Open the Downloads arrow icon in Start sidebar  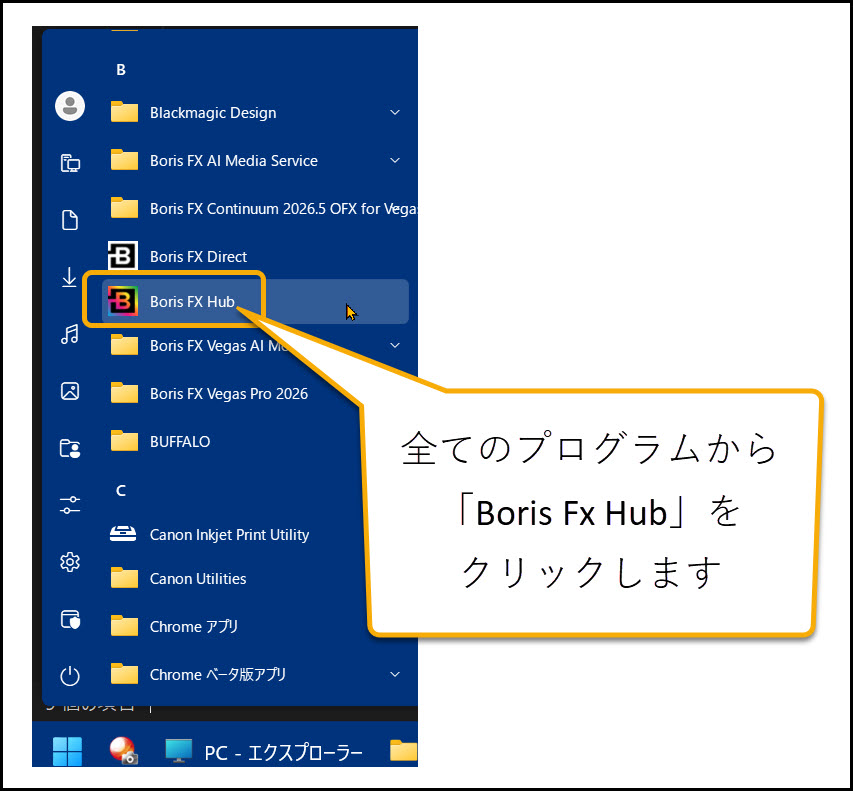(x=69, y=277)
